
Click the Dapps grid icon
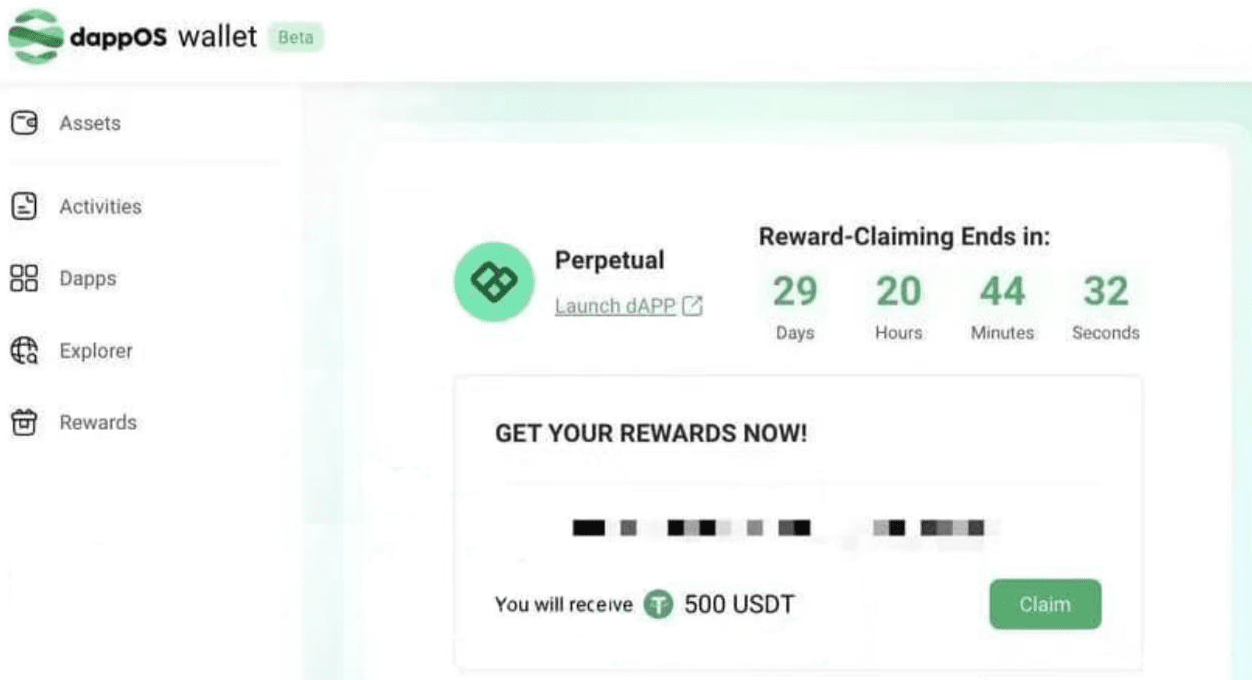(x=24, y=278)
